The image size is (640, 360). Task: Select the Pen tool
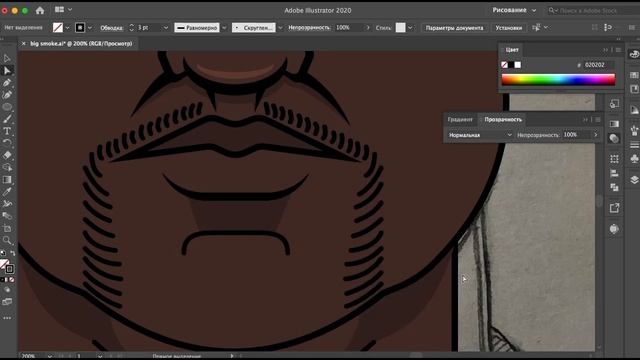[x=7, y=83]
